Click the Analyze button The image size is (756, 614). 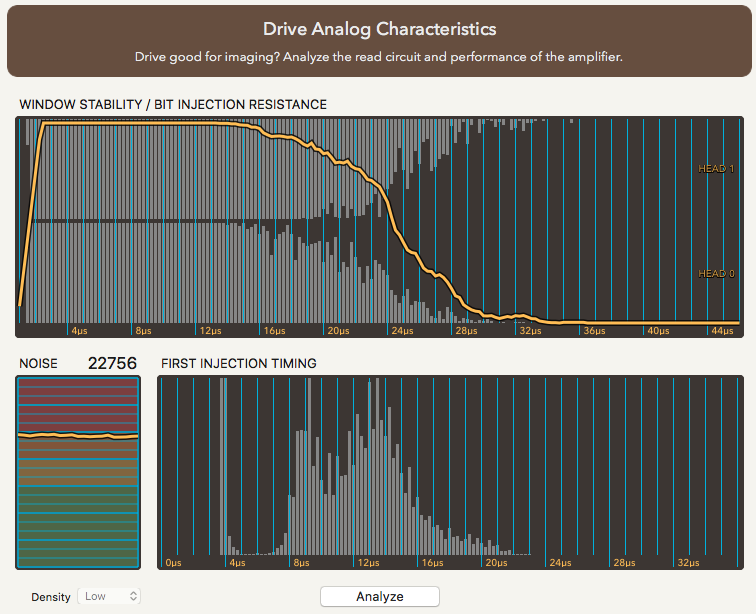click(x=379, y=596)
